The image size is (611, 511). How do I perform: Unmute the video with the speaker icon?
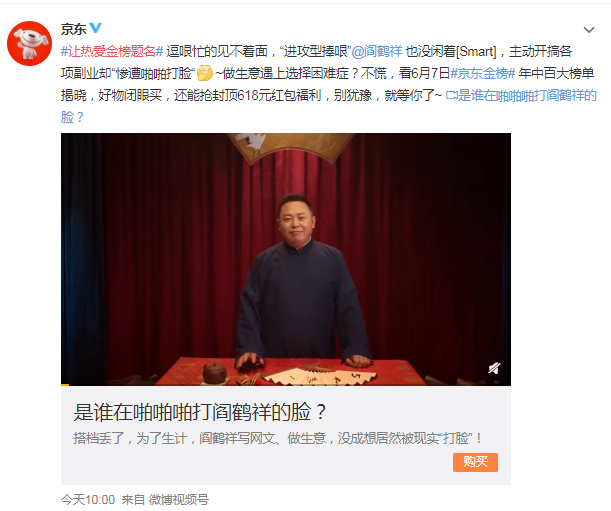pos(494,368)
